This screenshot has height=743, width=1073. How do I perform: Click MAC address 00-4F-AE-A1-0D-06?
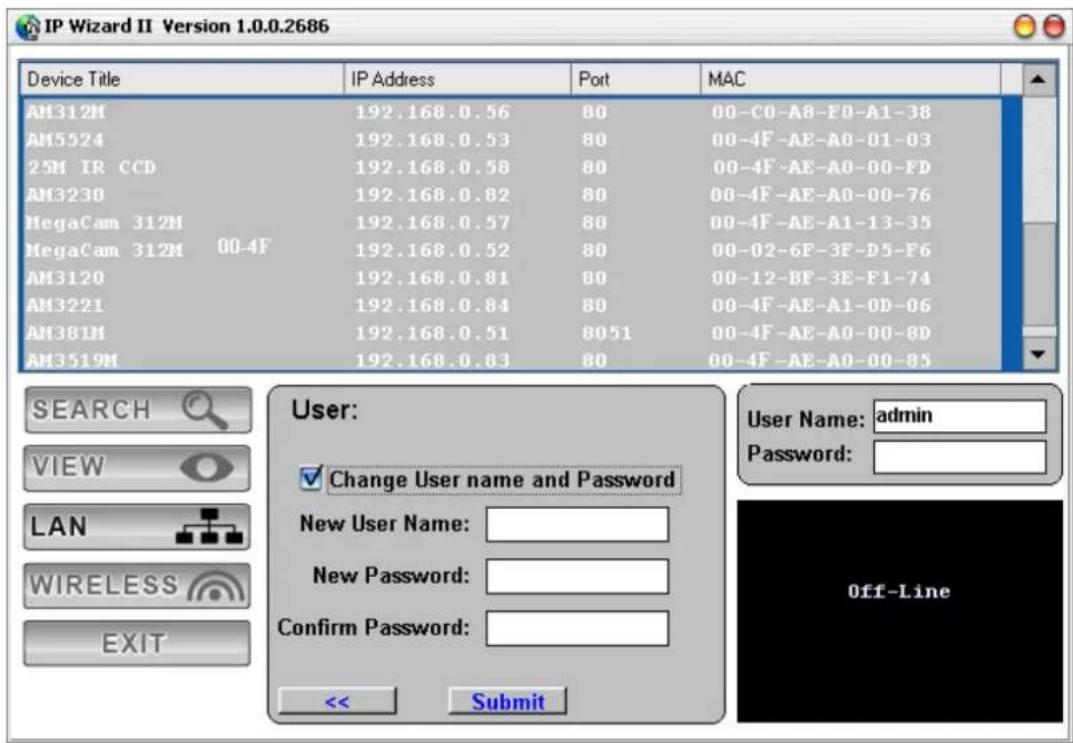820,305
